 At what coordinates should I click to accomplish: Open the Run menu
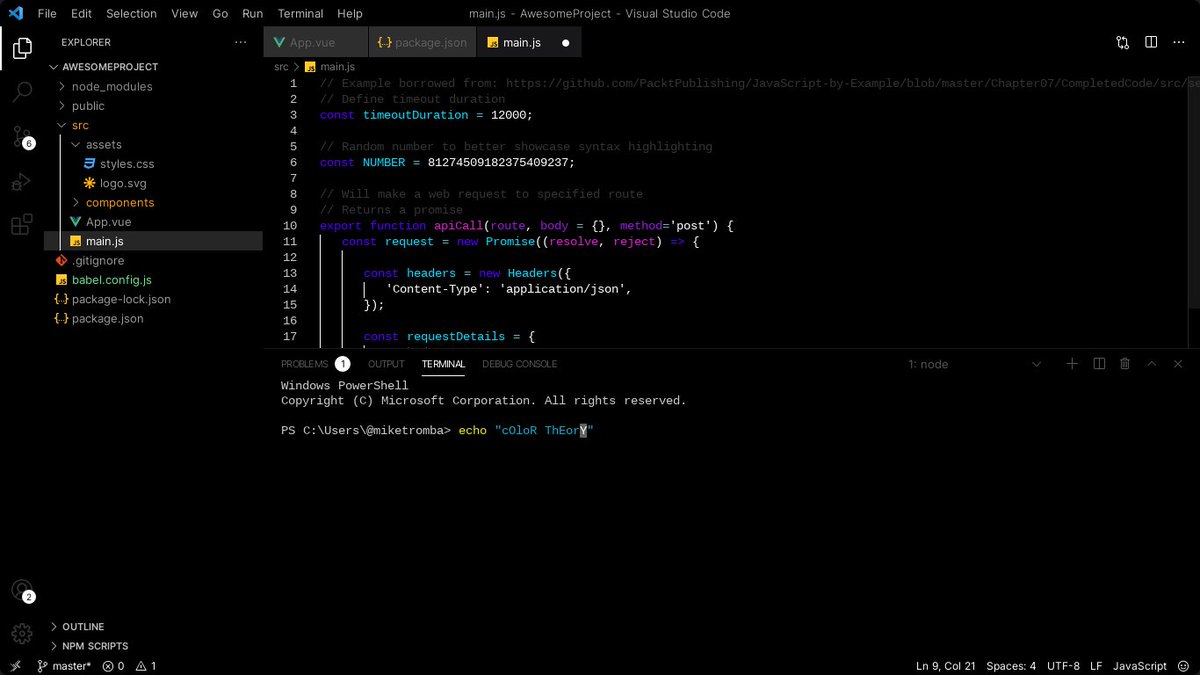pyautogui.click(x=253, y=14)
